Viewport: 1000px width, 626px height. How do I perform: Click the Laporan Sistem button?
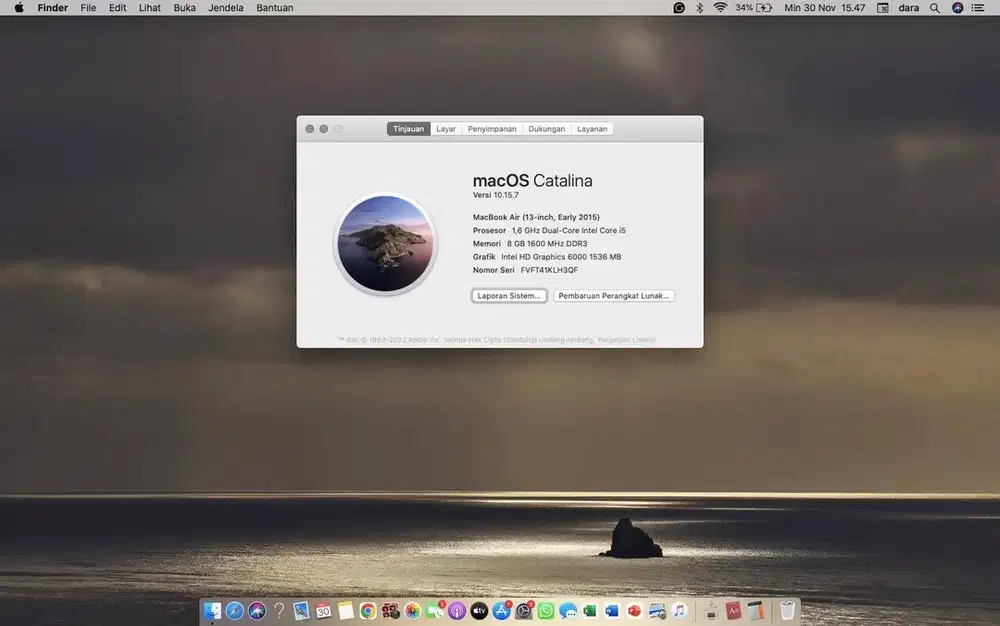coord(508,296)
